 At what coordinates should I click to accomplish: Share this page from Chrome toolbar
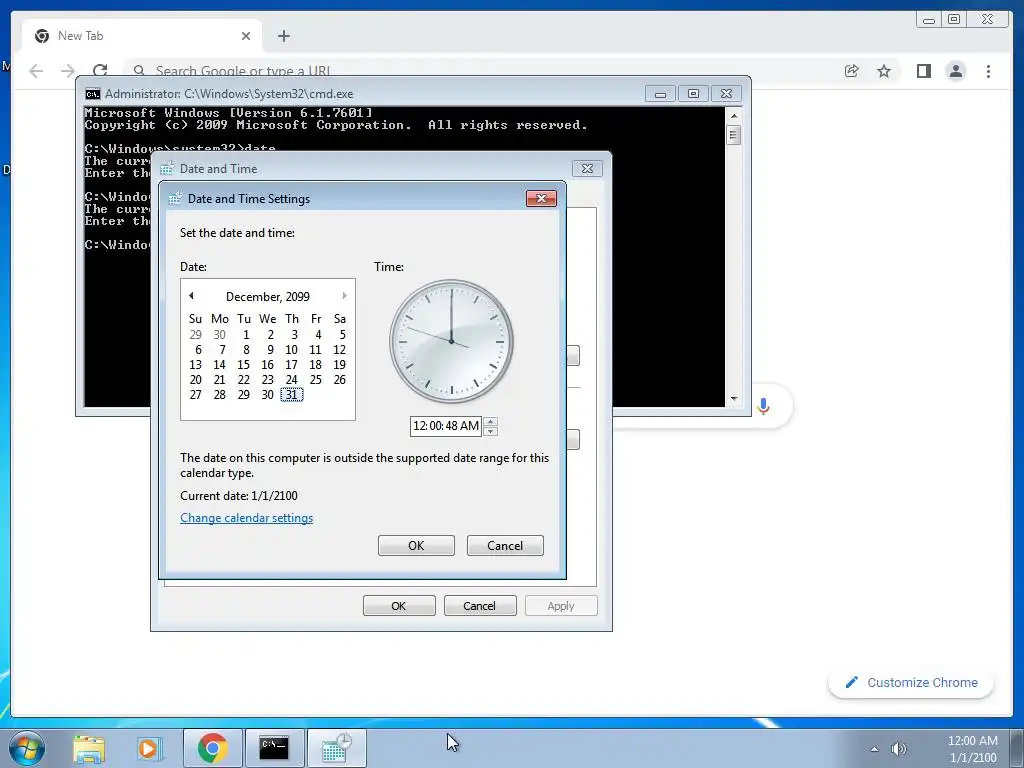pyautogui.click(x=852, y=71)
